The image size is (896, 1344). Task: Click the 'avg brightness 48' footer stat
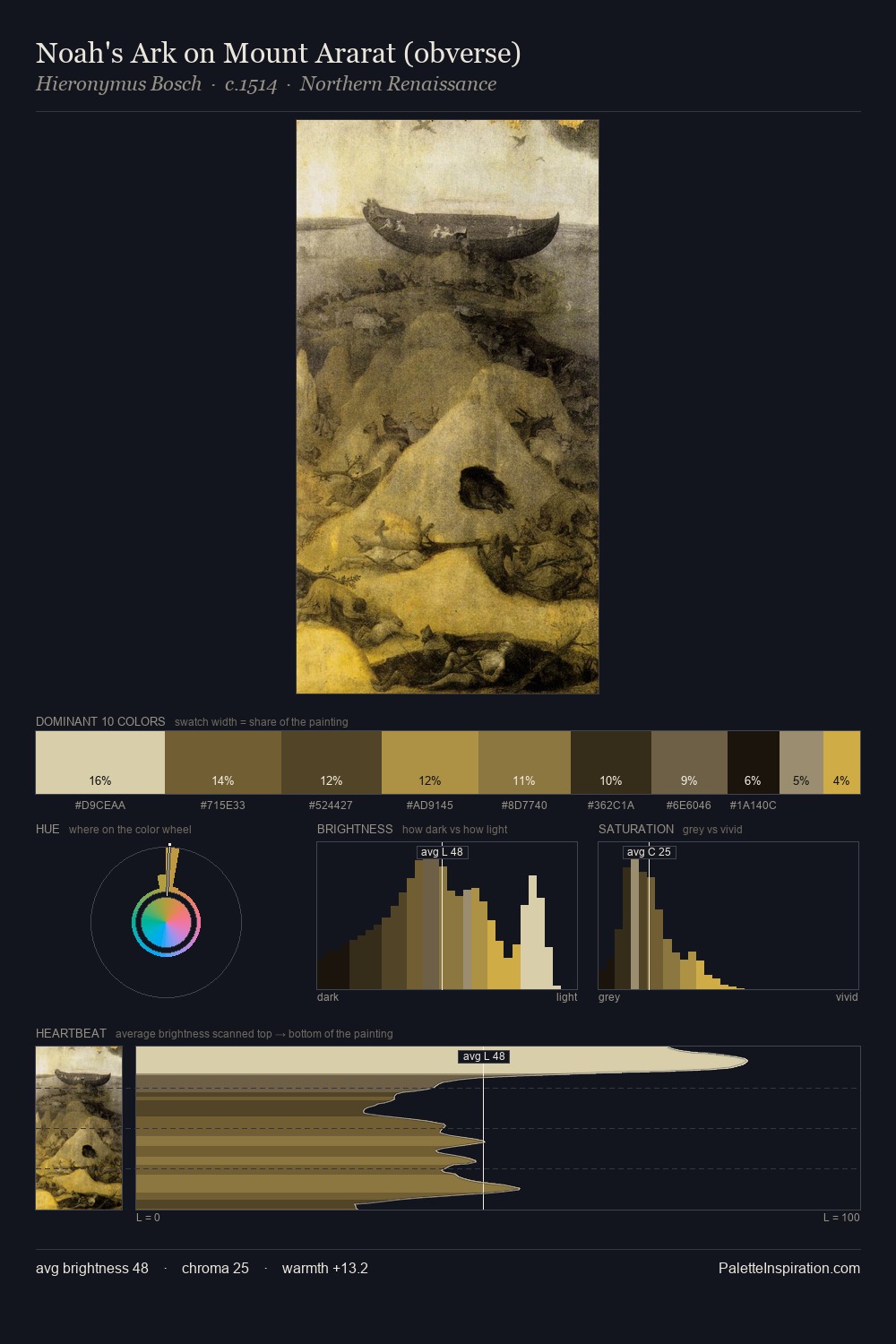(x=92, y=1268)
